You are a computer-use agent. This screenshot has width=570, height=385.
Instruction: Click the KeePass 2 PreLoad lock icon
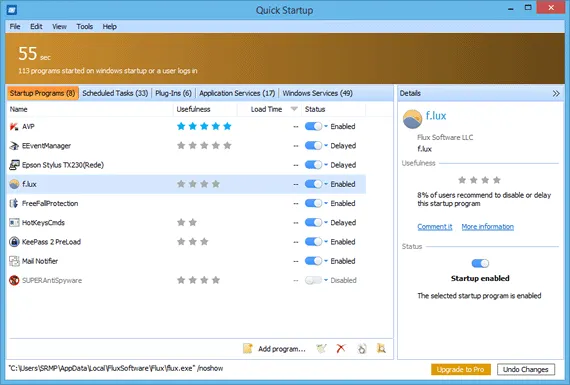(x=14, y=242)
